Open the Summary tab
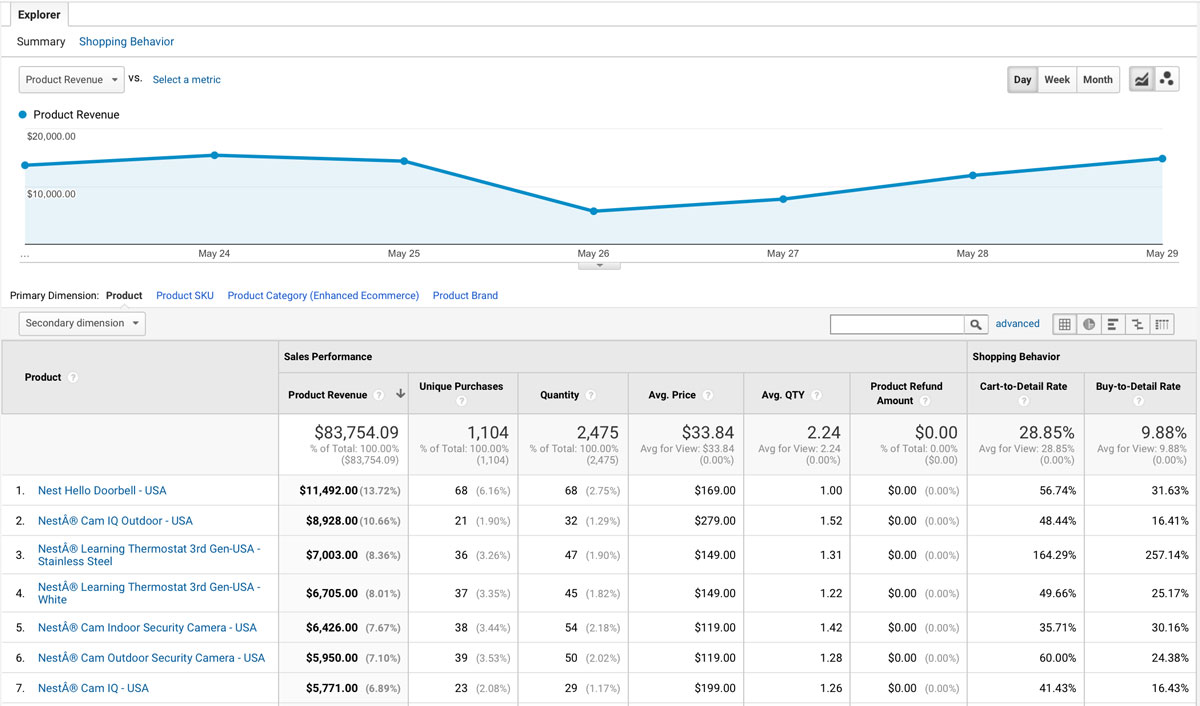The width and height of the screenshot is (1200, 706). [x=40, y=41]
